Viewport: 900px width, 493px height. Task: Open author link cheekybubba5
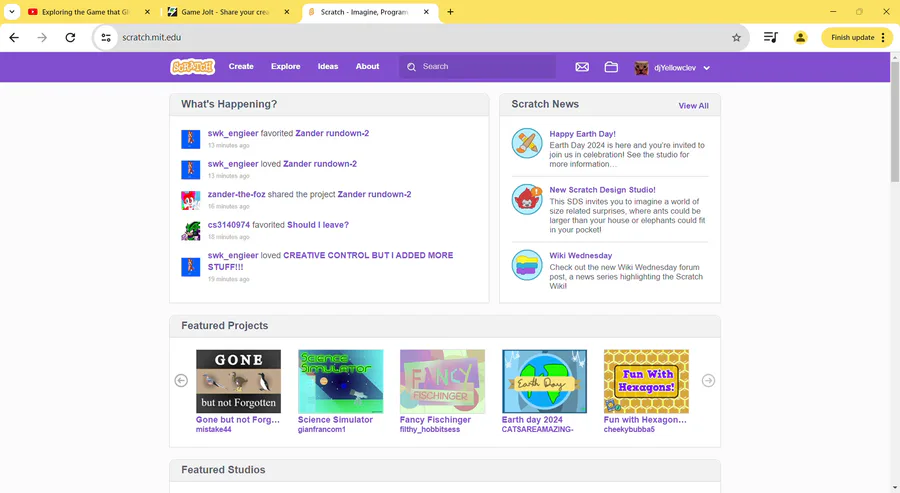point(629,429)
